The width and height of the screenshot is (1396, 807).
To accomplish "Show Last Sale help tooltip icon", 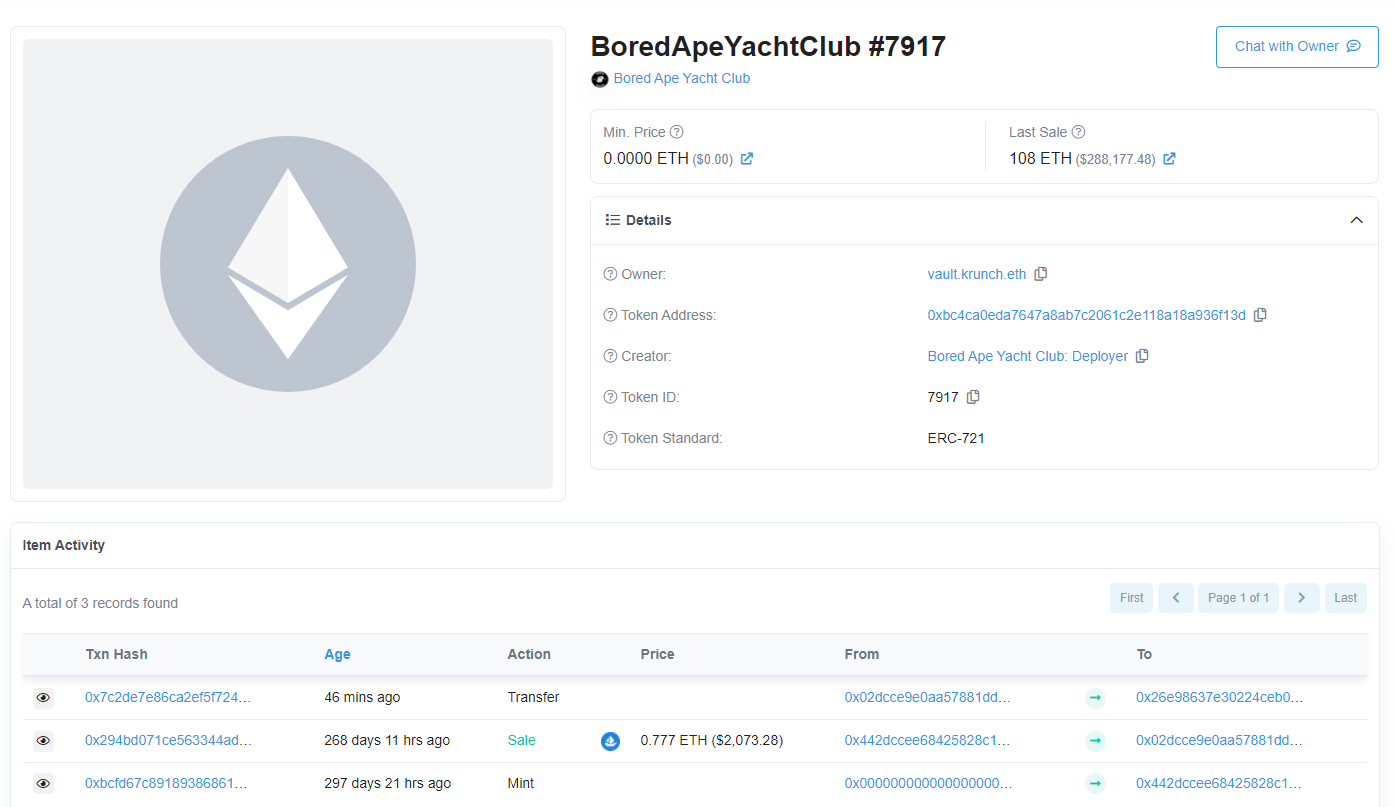I will pyautogui.click(x=1078, y=132).
